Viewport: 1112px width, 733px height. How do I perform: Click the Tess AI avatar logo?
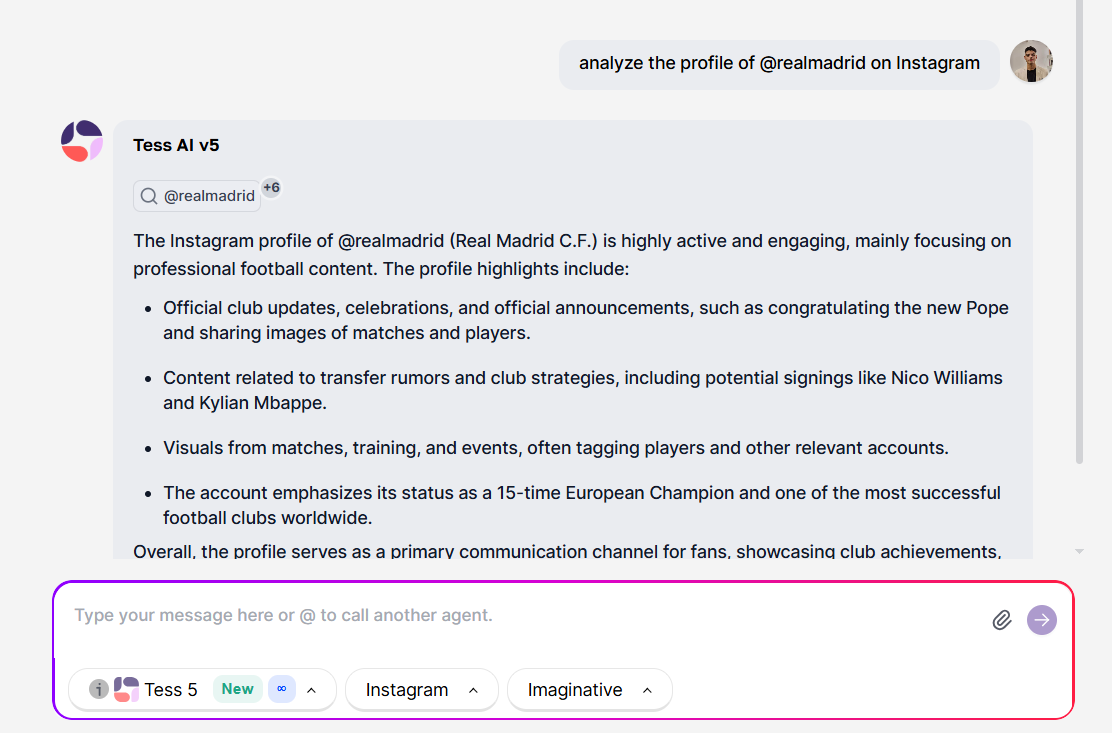pyautogui.click(x=82, y=141)
